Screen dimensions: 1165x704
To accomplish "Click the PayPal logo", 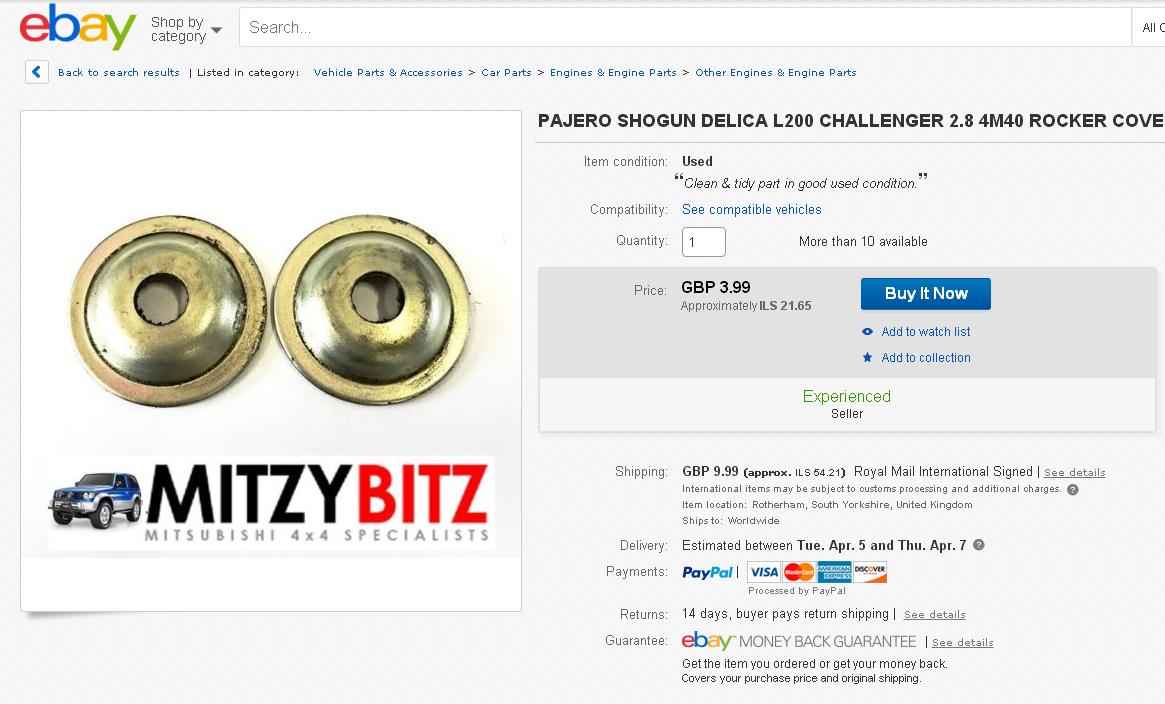I will click(707, 572).
